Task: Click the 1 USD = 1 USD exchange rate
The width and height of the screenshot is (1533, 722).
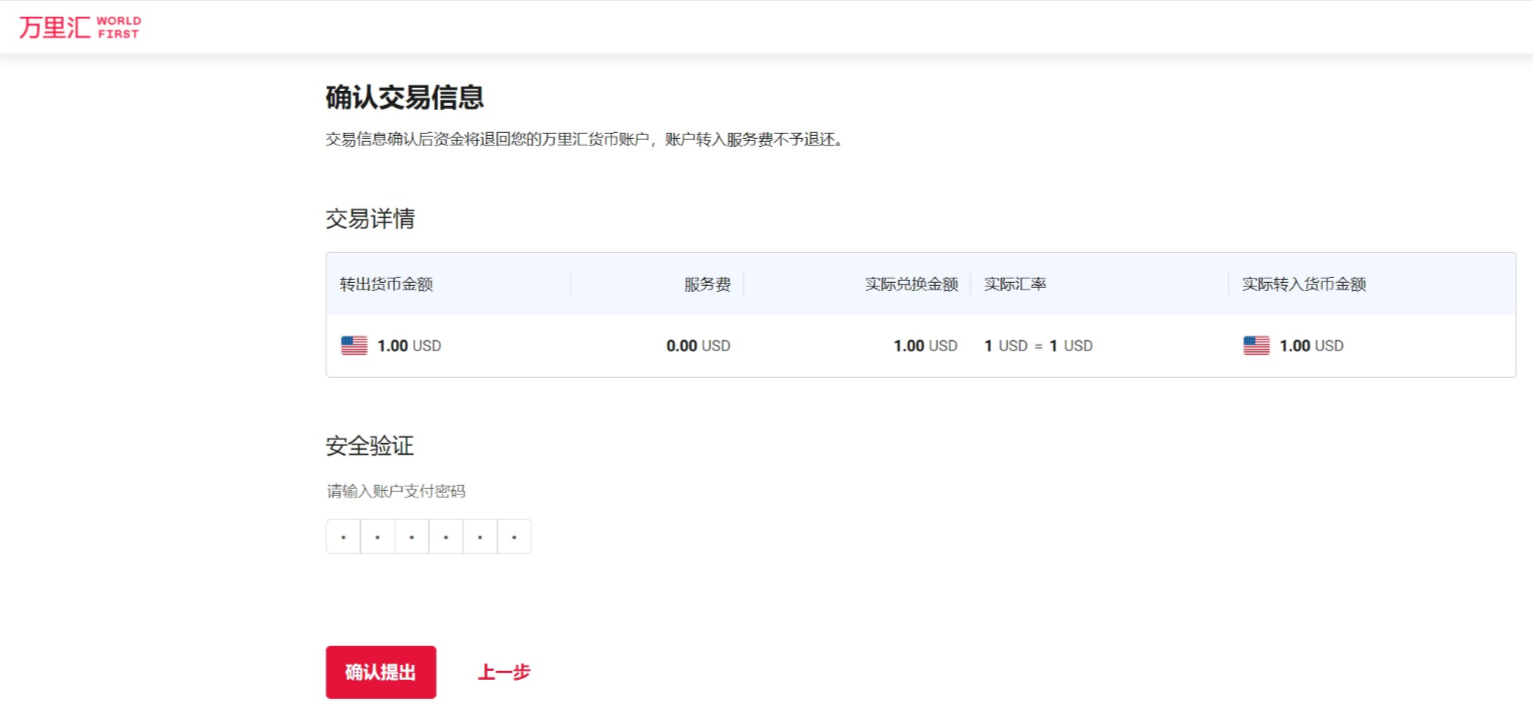Action: pos(1038,346)
